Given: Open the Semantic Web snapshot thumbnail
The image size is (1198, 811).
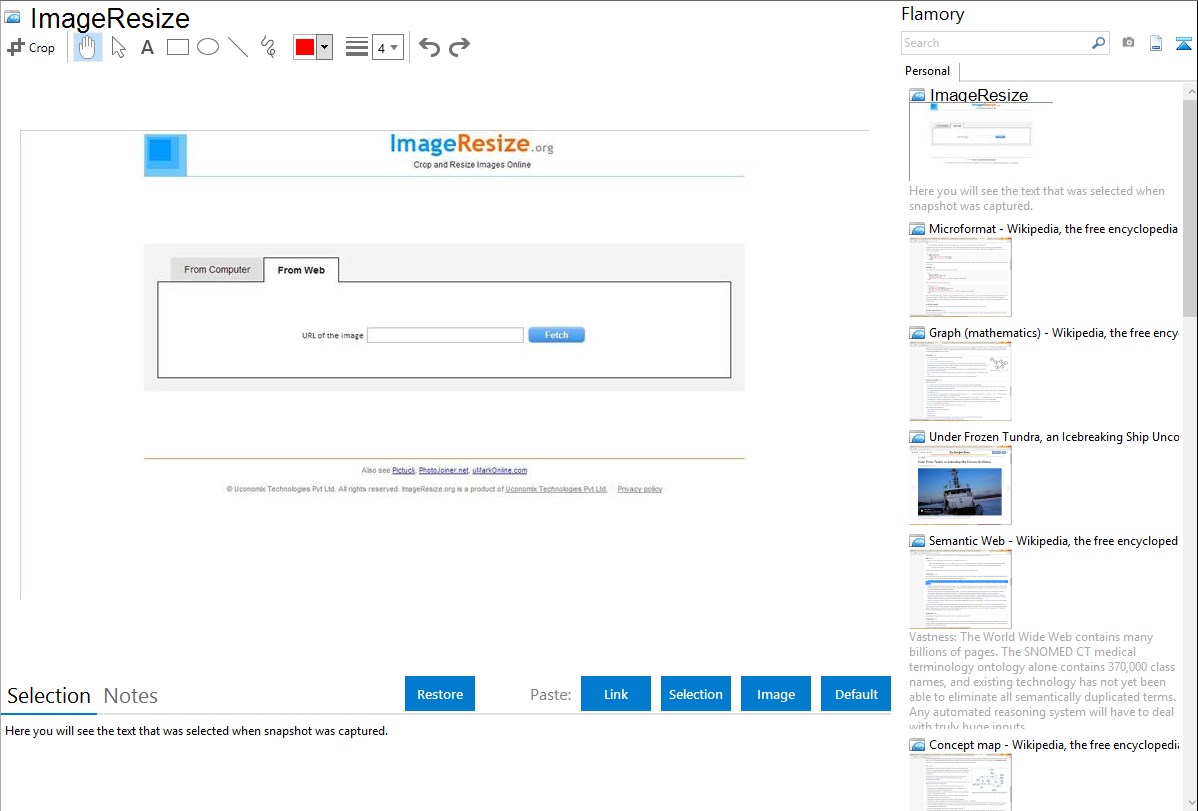Looking at the screenshot, I should pyautogui.click(x=960, y=589).
